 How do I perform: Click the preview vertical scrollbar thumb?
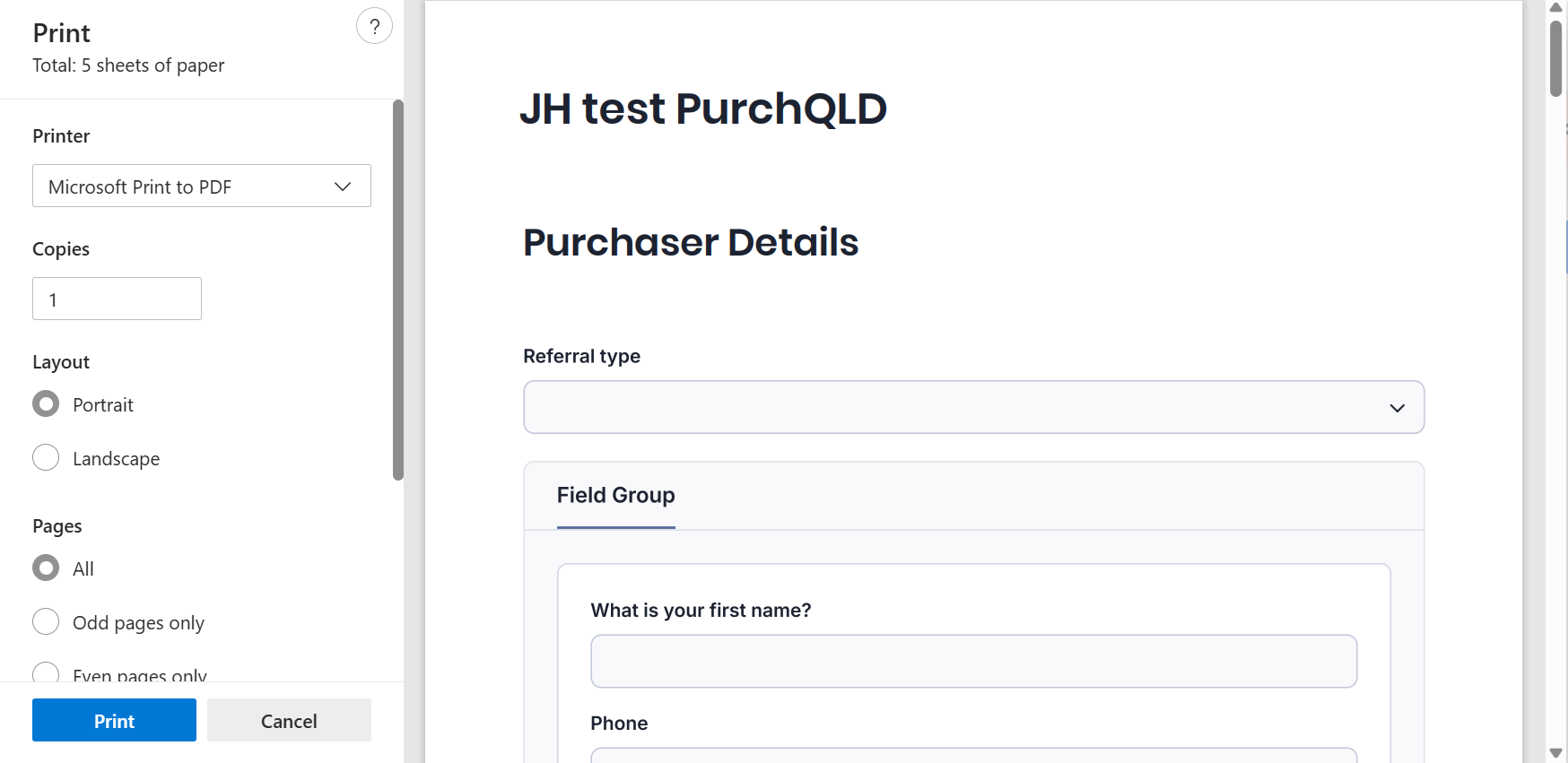click(1556, 58)
